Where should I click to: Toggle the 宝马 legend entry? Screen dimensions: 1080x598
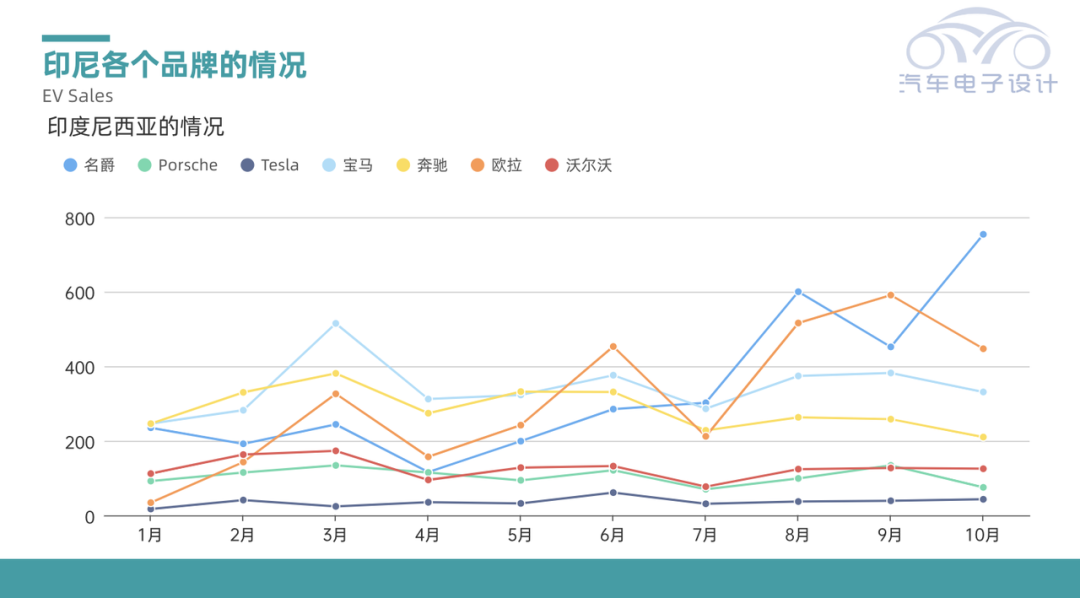(x=348, y=165)
